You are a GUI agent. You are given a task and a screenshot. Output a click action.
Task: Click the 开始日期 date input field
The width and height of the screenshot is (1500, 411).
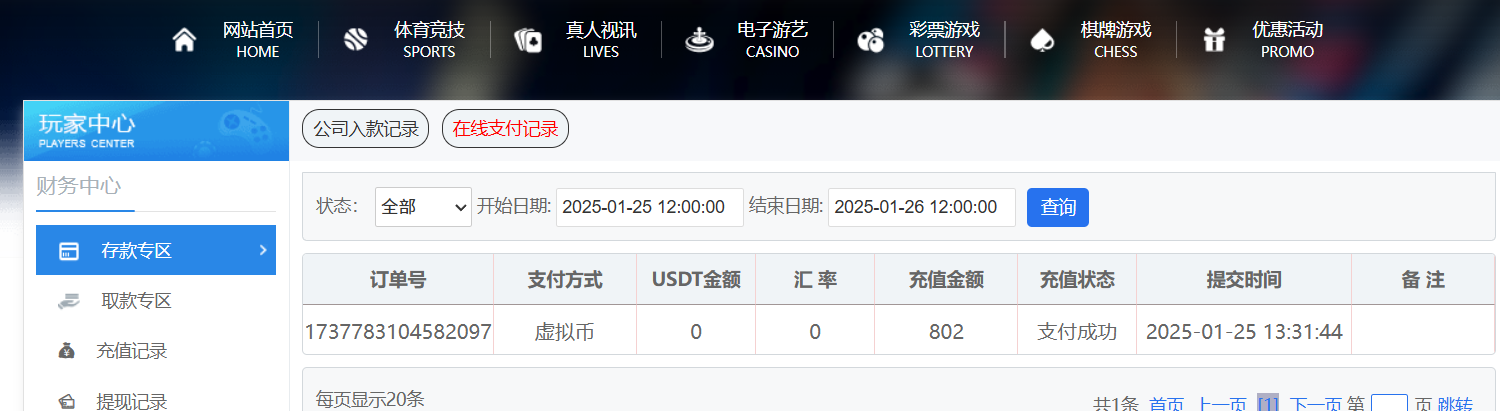650,207
